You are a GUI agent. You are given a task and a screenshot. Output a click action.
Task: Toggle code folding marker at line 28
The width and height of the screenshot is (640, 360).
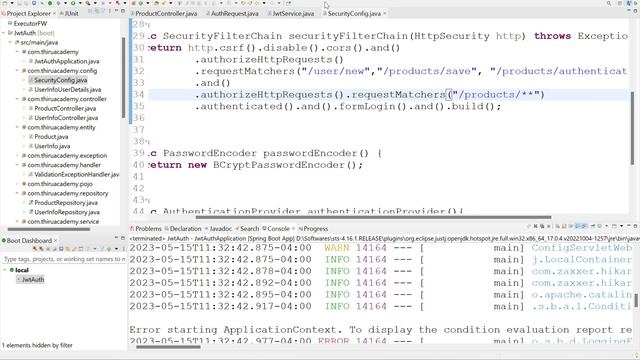tap(147, 25)
